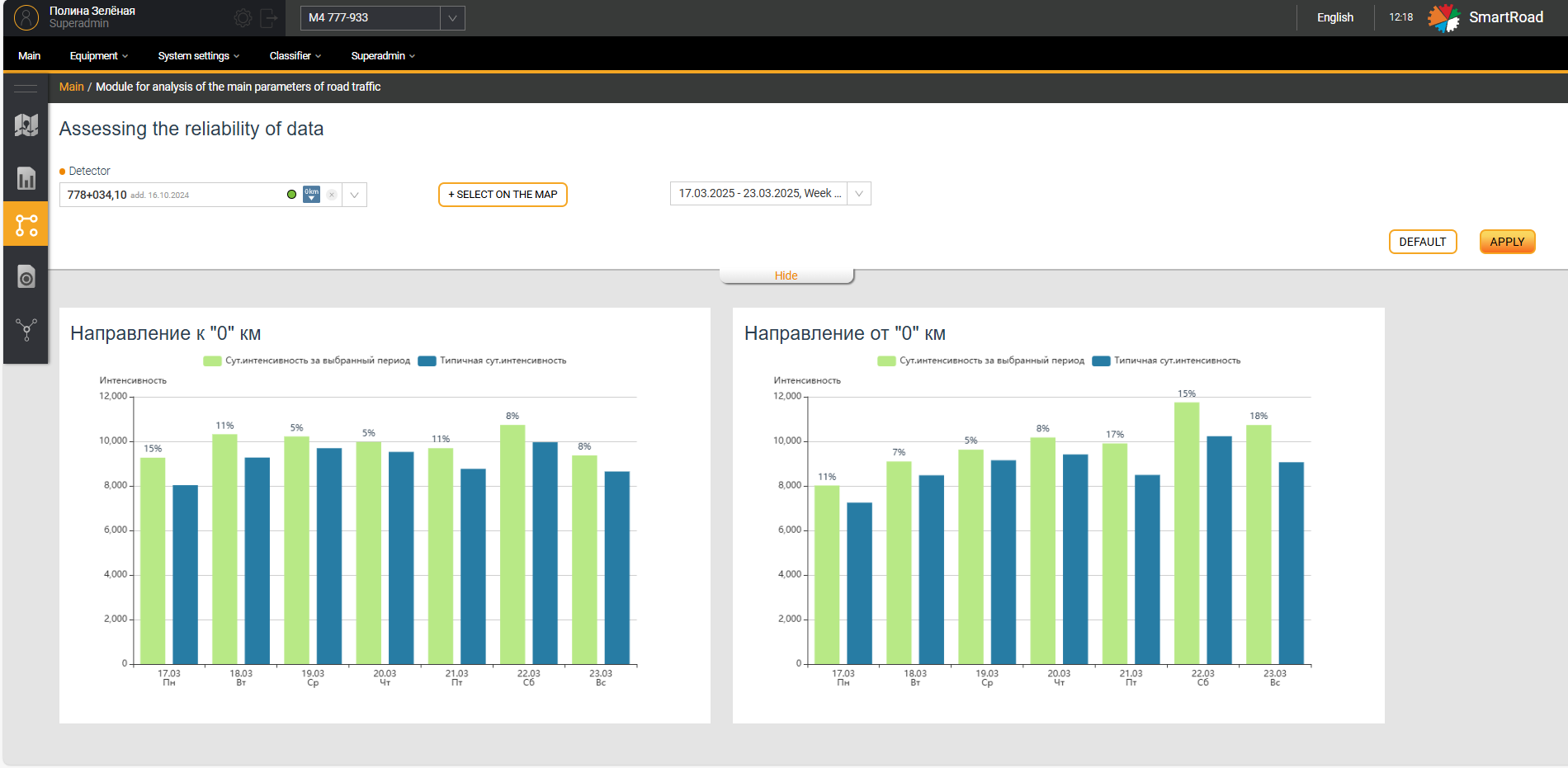Image resolution: width=1568 pixels, height=768 pixels.
Task: Expand the M4 777-933 road dropdown
Action: pos(452,18)
